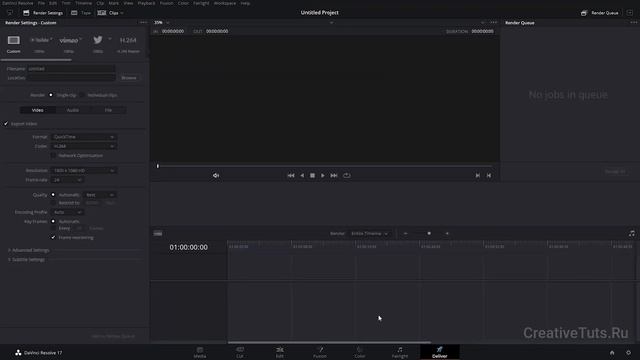The height and width of the screenshot is (360, 640).
Task: Toggle the Render Settings panel button
Action: coord(43,13)
